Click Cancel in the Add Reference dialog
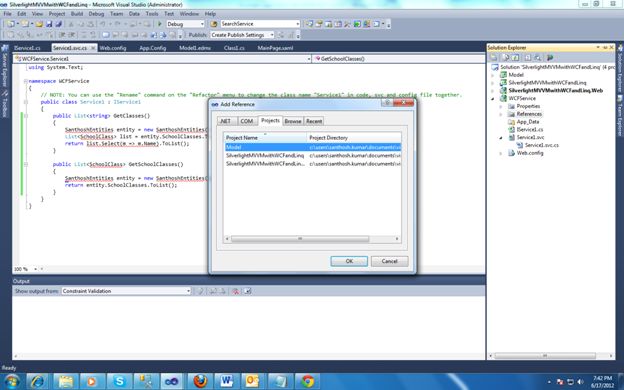The image size is (624, 390). (389, 261)
